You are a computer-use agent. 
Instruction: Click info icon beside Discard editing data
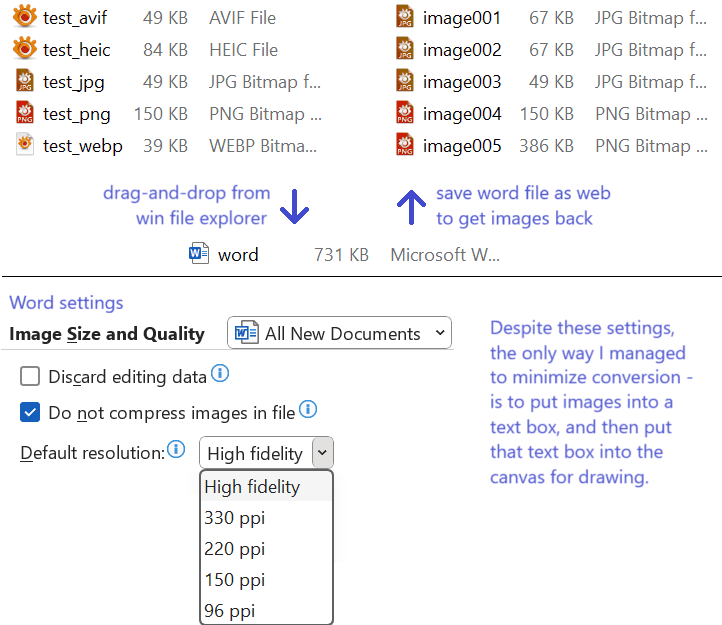click(x=220, y=375)
